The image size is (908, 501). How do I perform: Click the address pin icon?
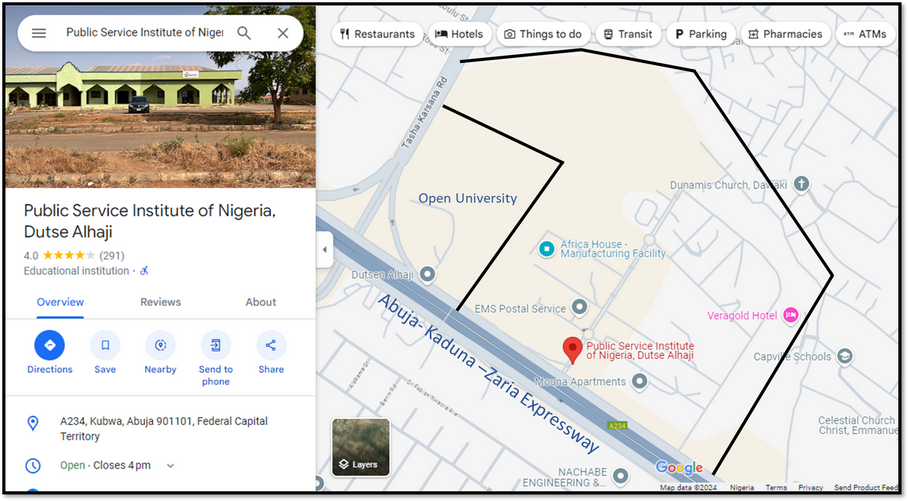point(33,423)
